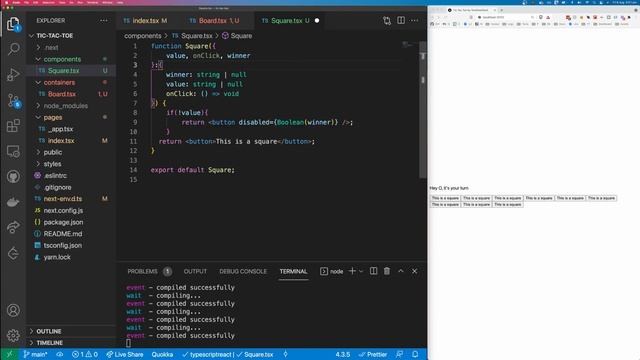The height and width of the screenshot is (360, 640).
Task: Open the Search view in activity bar
Action: click(x=13, y=49)
